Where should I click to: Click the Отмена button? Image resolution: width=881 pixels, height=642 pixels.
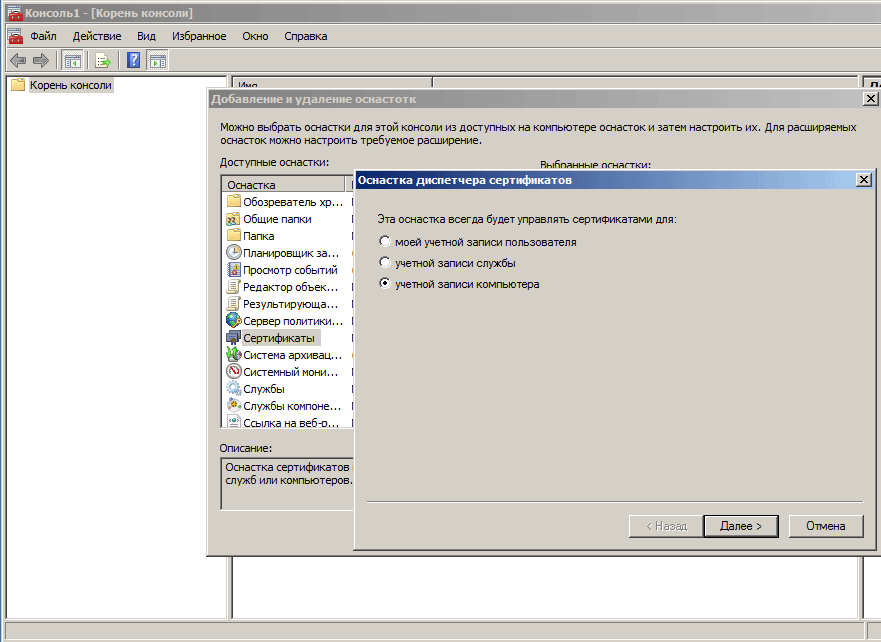[x=826, y=526]
